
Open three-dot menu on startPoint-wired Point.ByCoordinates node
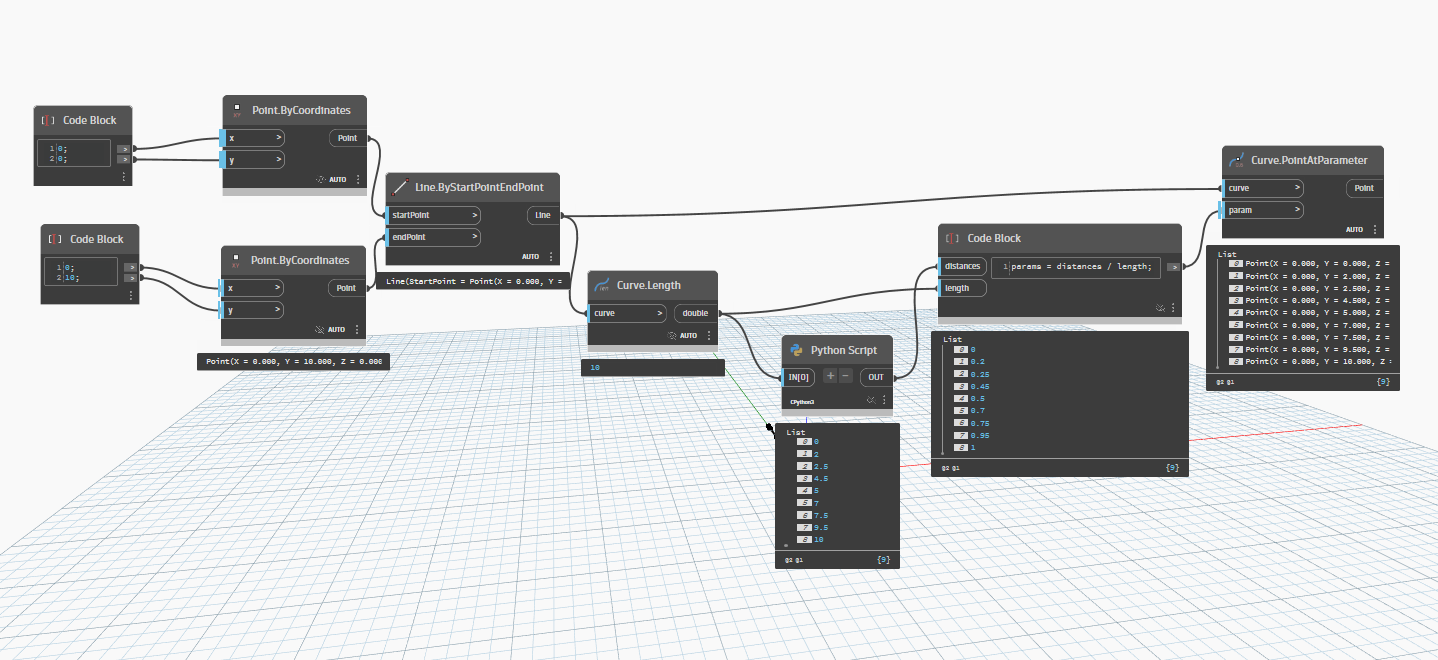point(357,180)
